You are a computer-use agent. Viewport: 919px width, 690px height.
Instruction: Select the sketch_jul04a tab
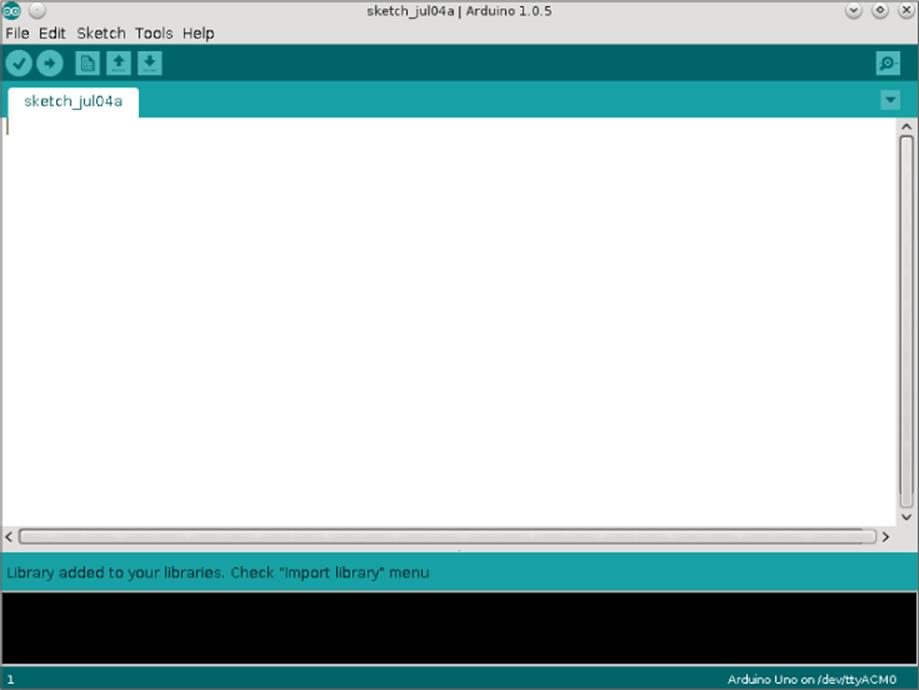click(73, 101)
